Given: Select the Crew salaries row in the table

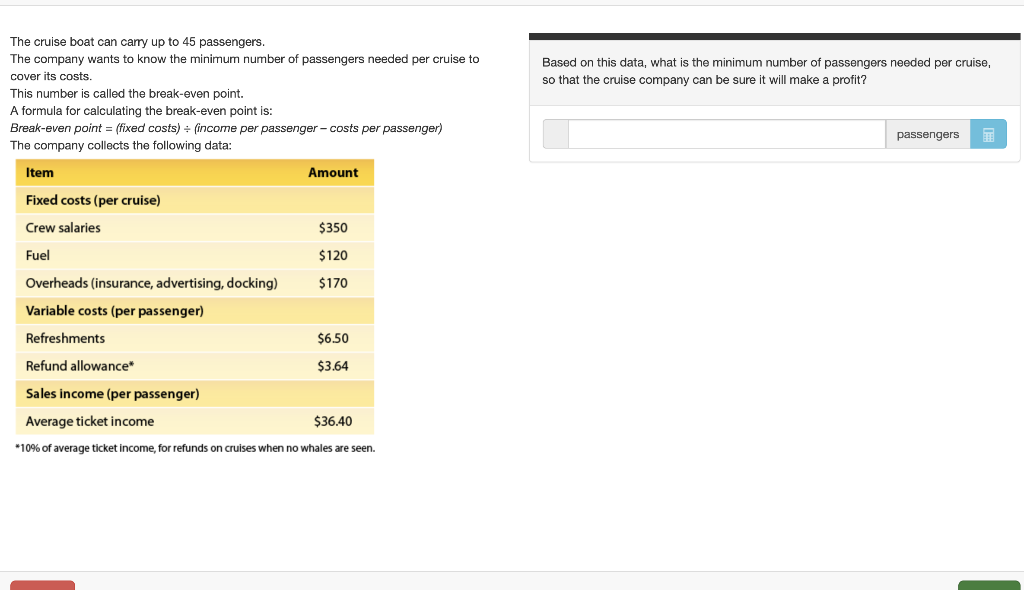Looking at the screenshot, I should (194, 227).
